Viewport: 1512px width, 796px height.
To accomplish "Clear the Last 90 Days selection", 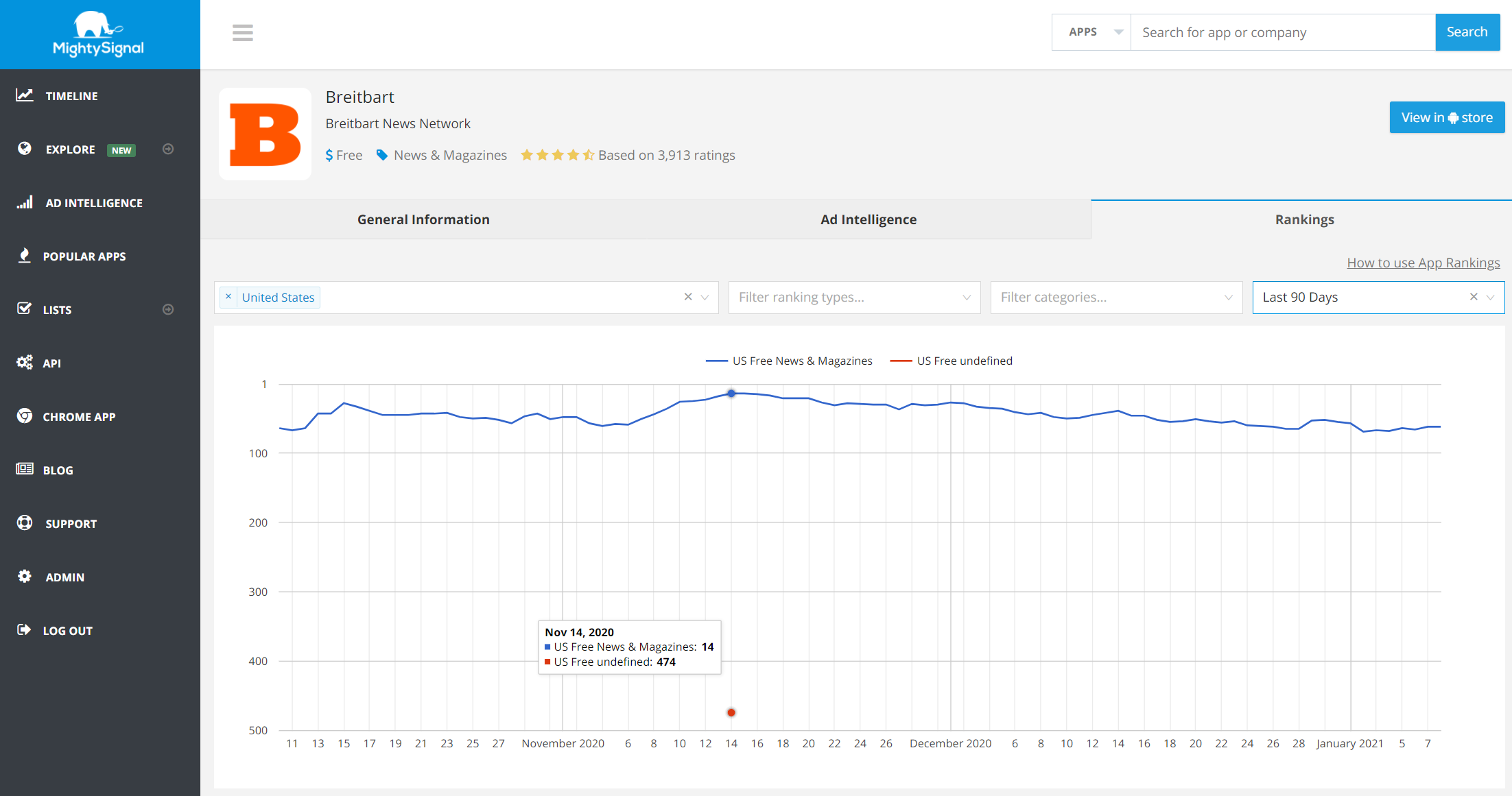I will click(x=1474, y=297).
